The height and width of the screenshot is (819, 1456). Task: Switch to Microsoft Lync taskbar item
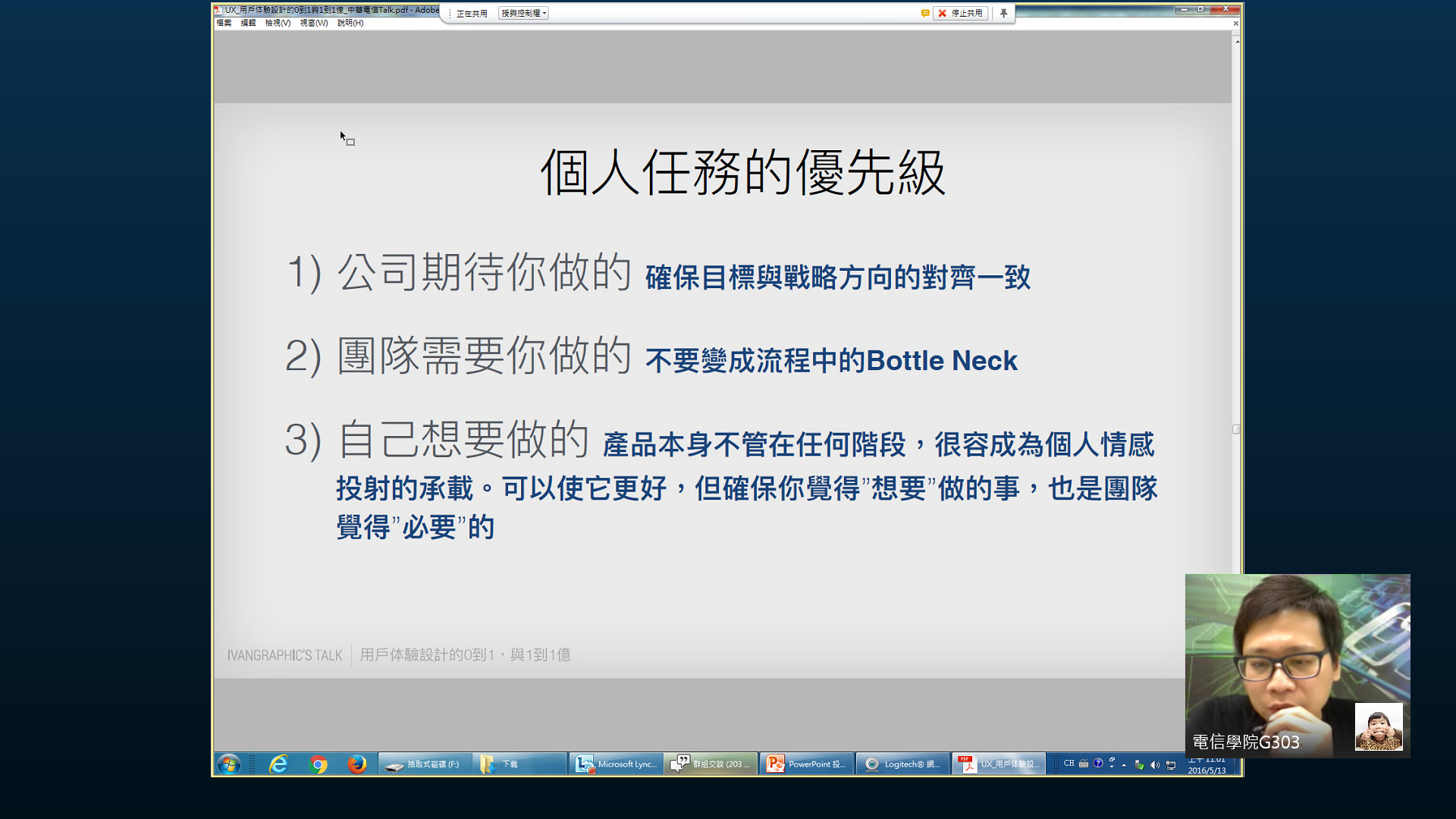coord(617,764)
